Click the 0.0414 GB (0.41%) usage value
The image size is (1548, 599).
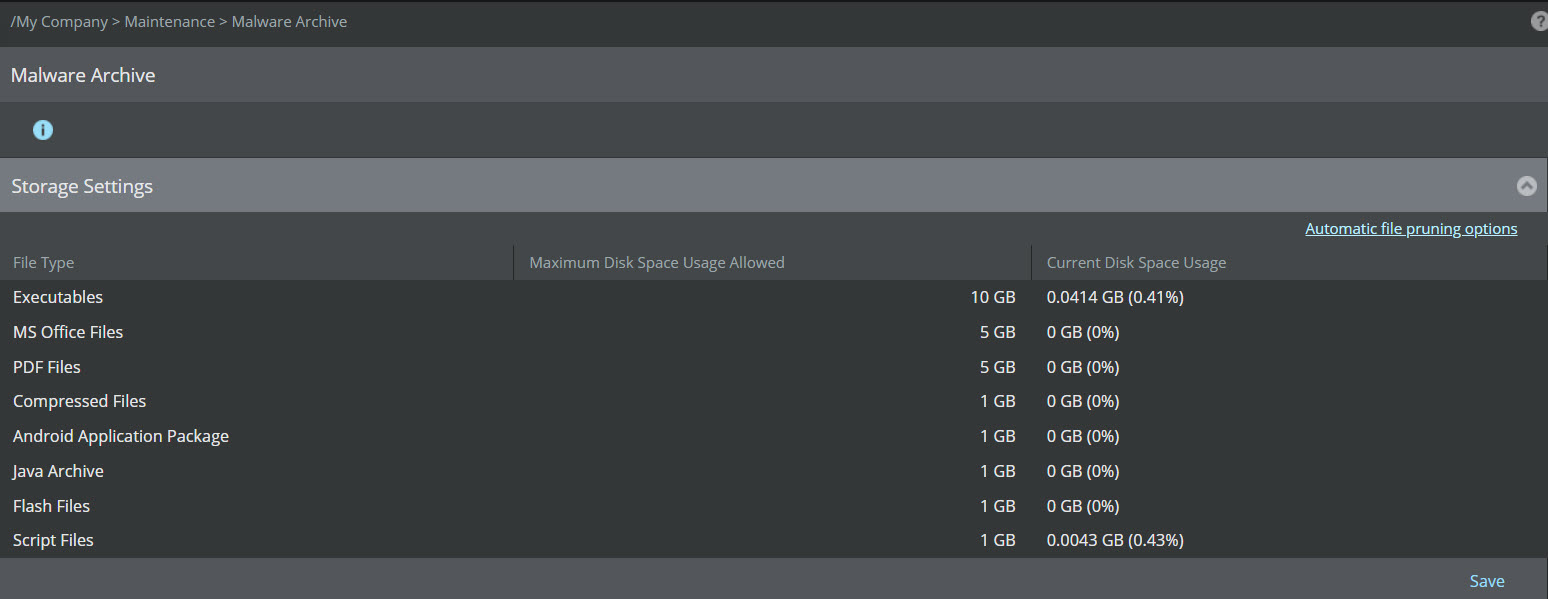[1115, 297]
